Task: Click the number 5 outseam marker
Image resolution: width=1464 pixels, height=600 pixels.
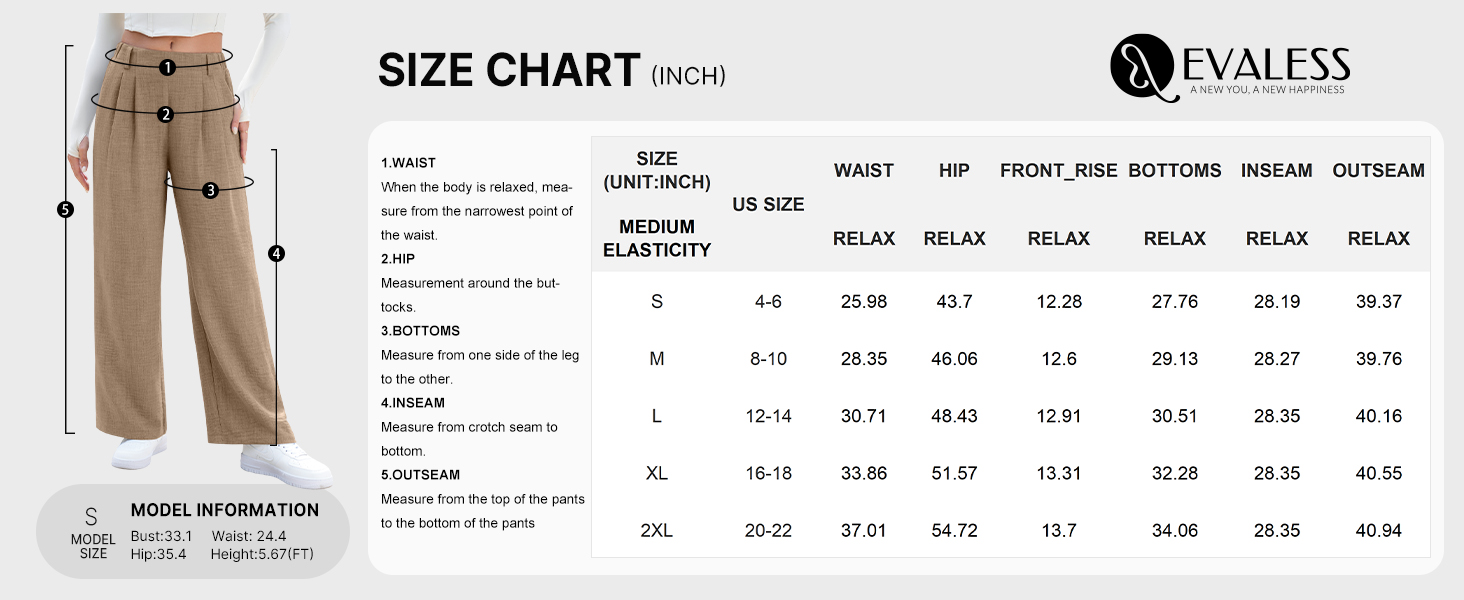Action: point(66,209)
